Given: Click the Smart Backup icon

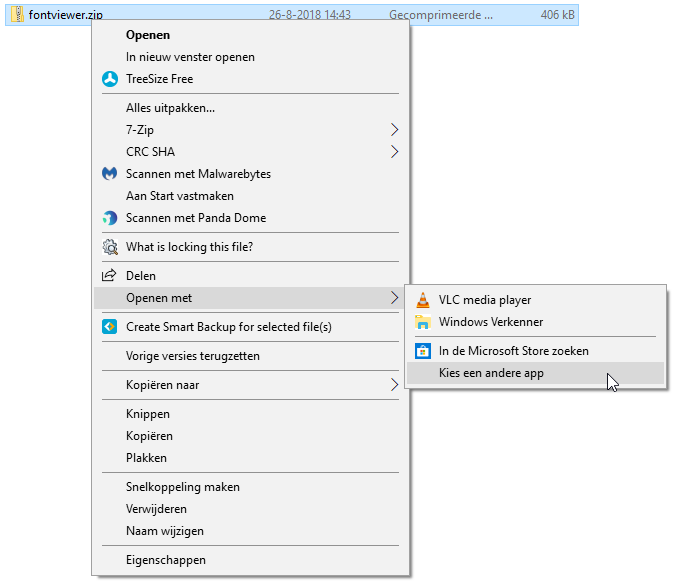Looking at the screenshot, I should [110, 327].
